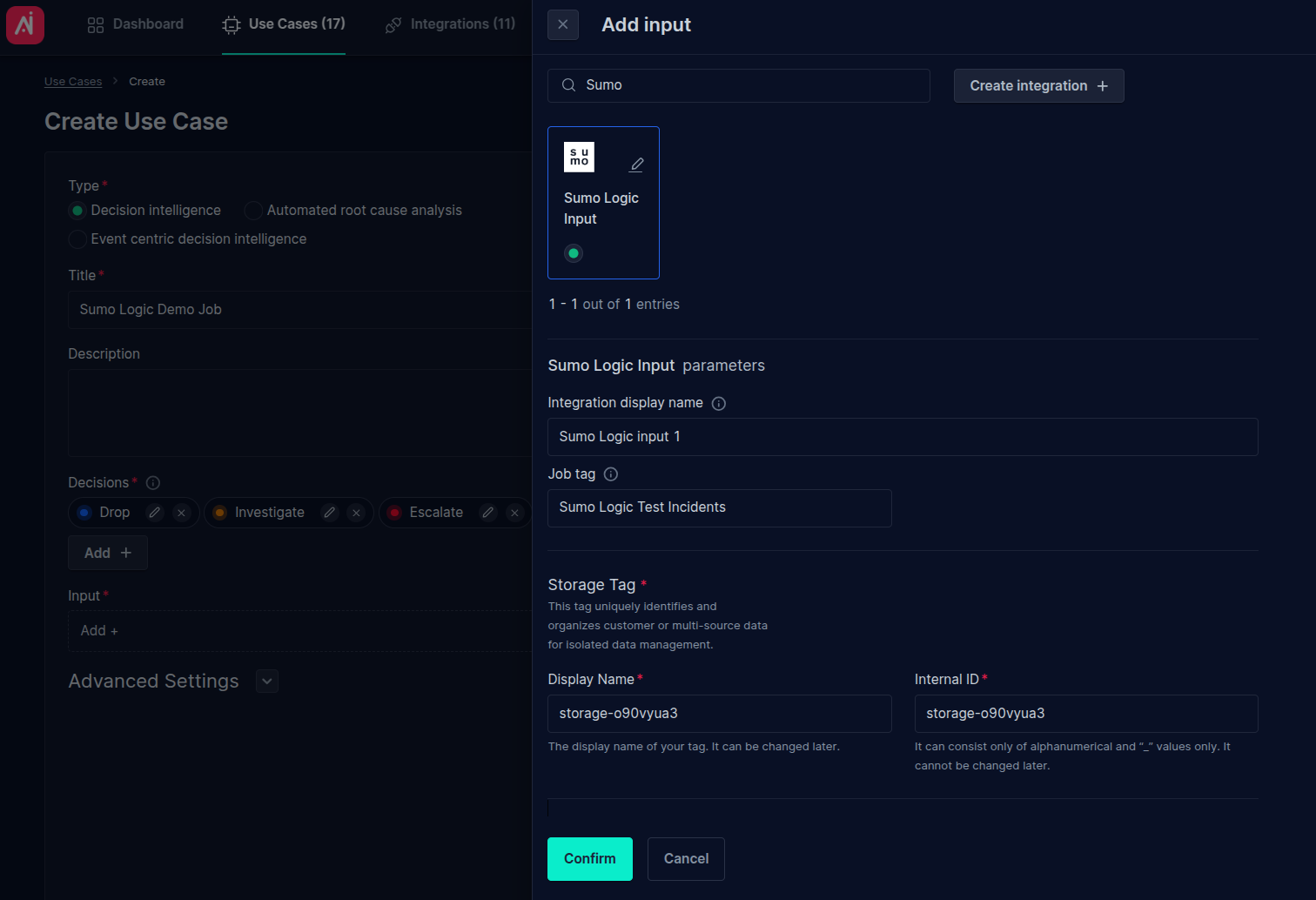
Task: Edit the Sumo Logic Input integration
Action: 637,165
